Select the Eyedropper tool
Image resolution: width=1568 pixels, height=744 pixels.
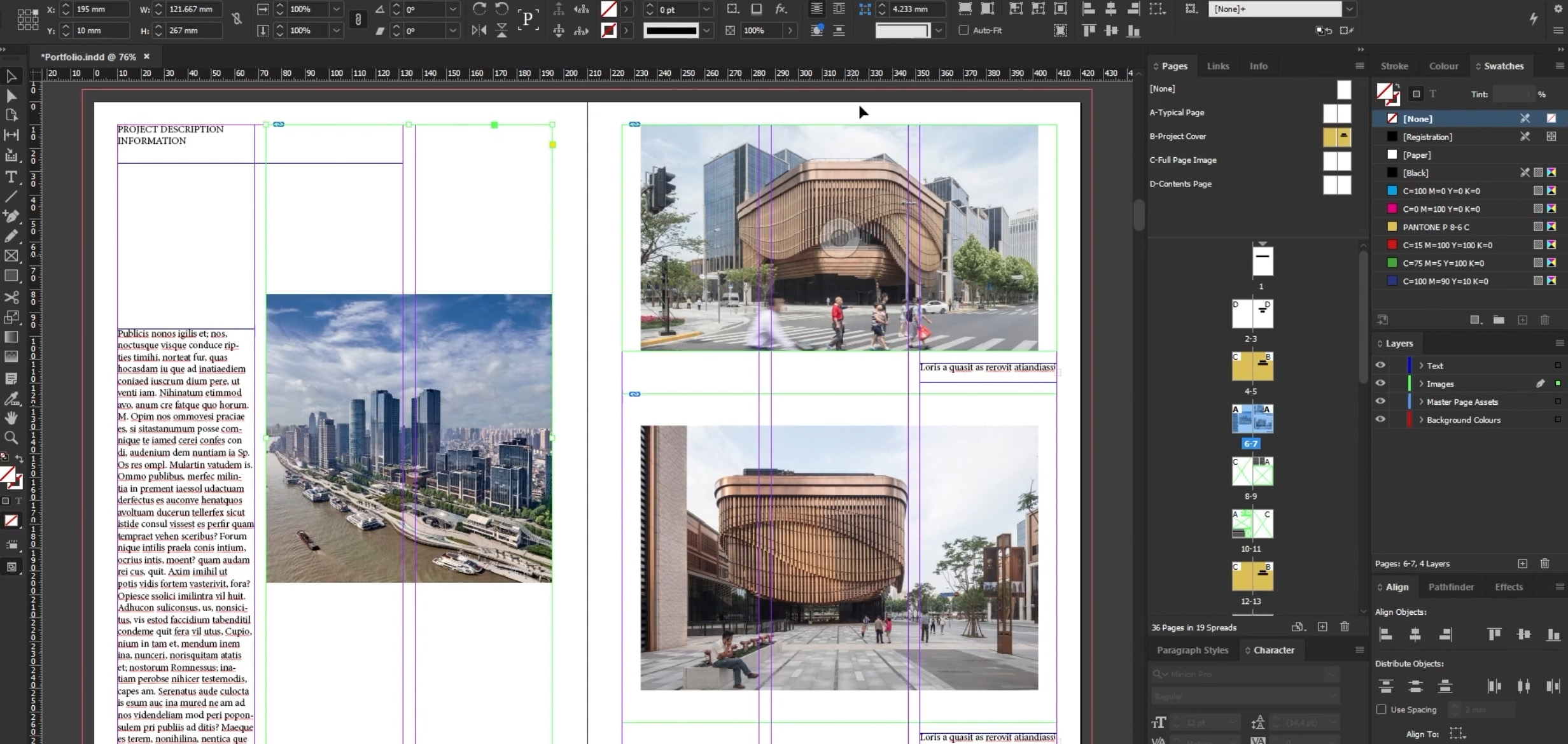[11, 399]
